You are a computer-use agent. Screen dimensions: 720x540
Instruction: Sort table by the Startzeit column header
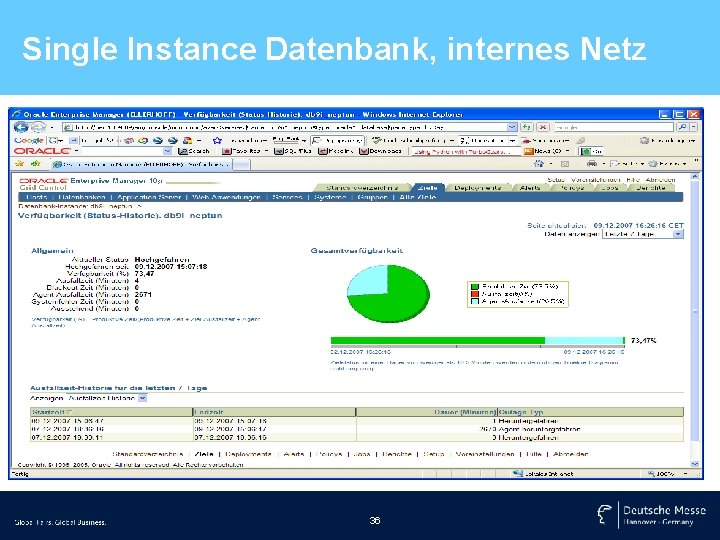(49, 412)
